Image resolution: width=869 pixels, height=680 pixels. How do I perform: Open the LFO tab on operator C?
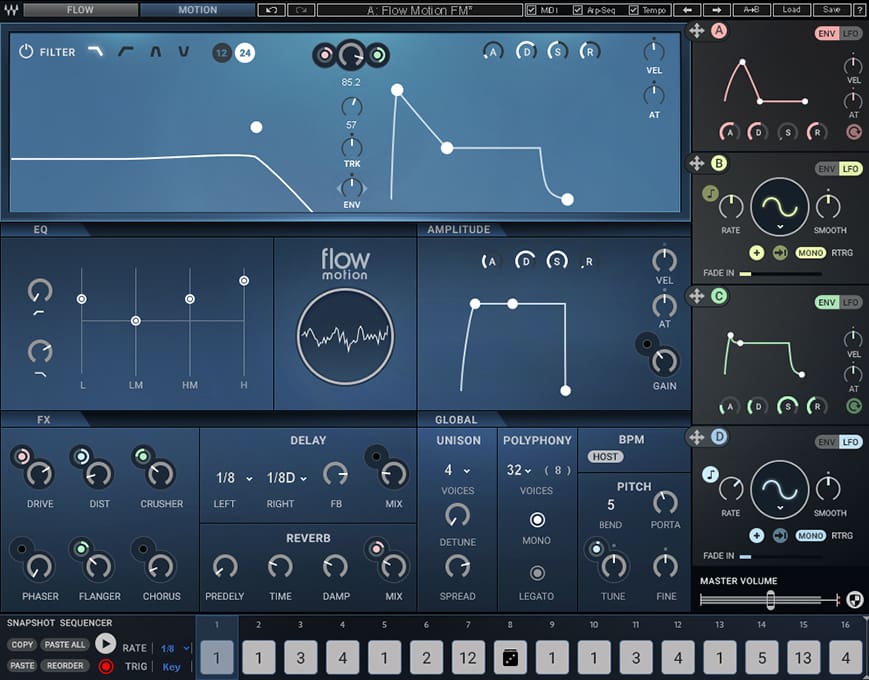pos(849,302)
